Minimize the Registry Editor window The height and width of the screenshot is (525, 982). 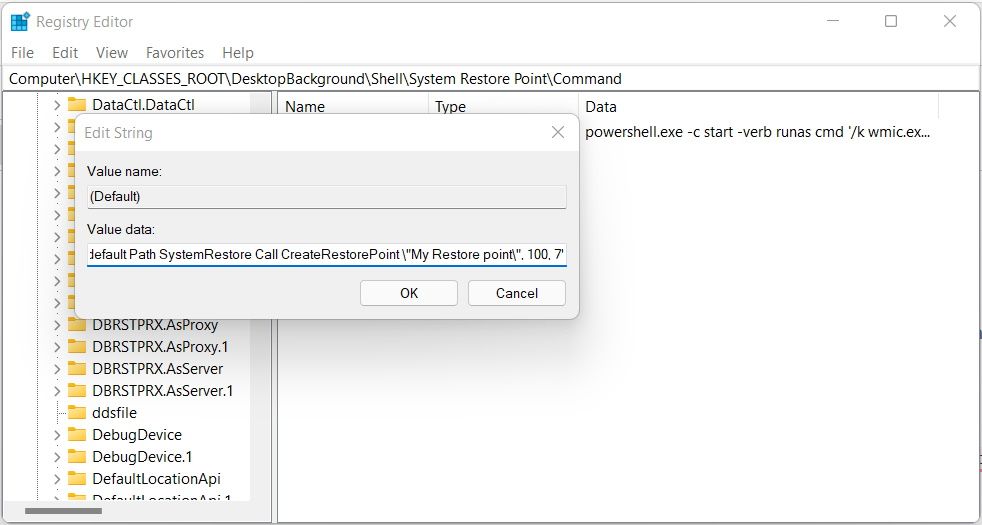832,21
